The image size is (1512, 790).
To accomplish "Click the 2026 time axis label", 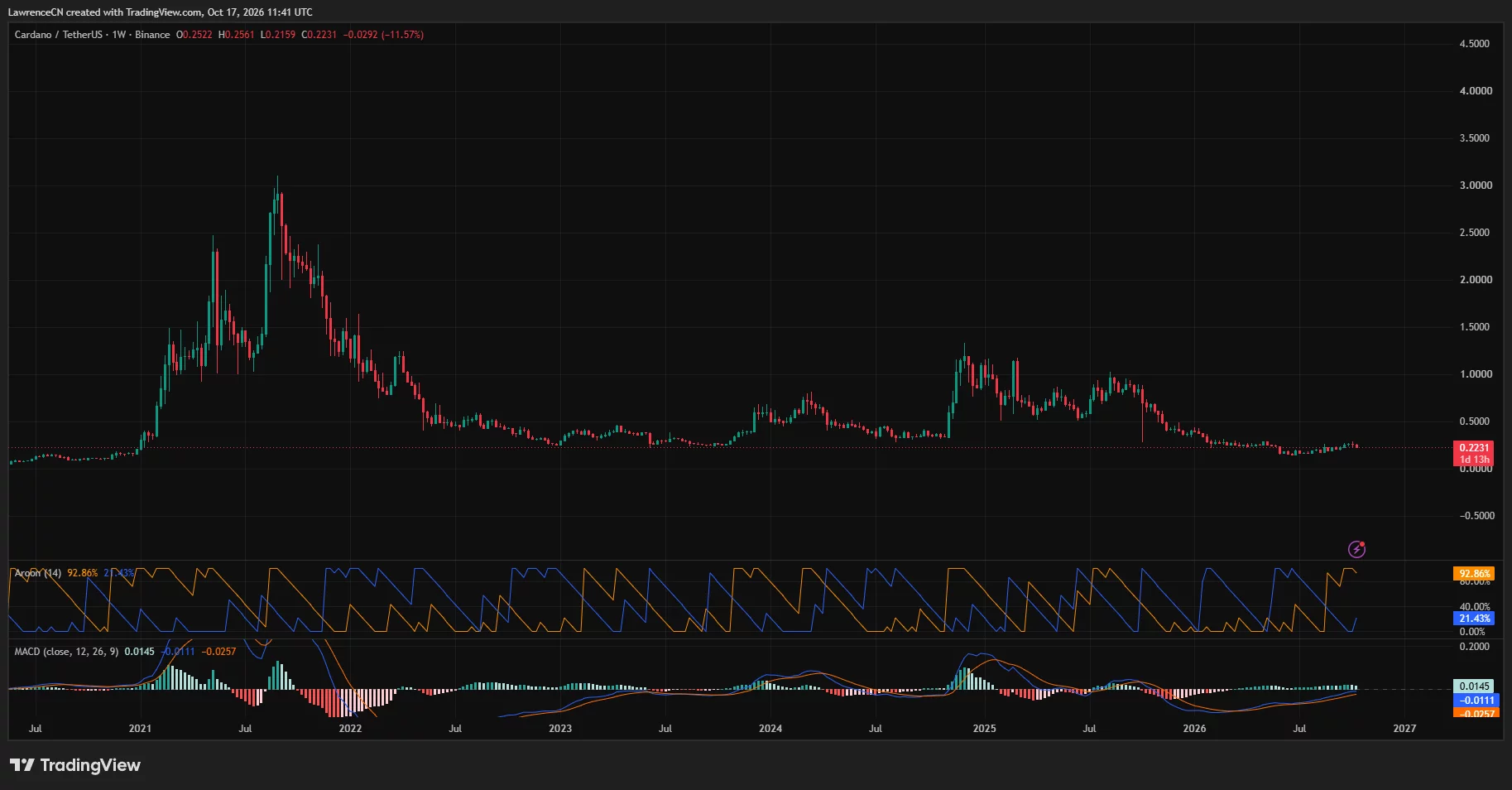I will coord(1194,729).
